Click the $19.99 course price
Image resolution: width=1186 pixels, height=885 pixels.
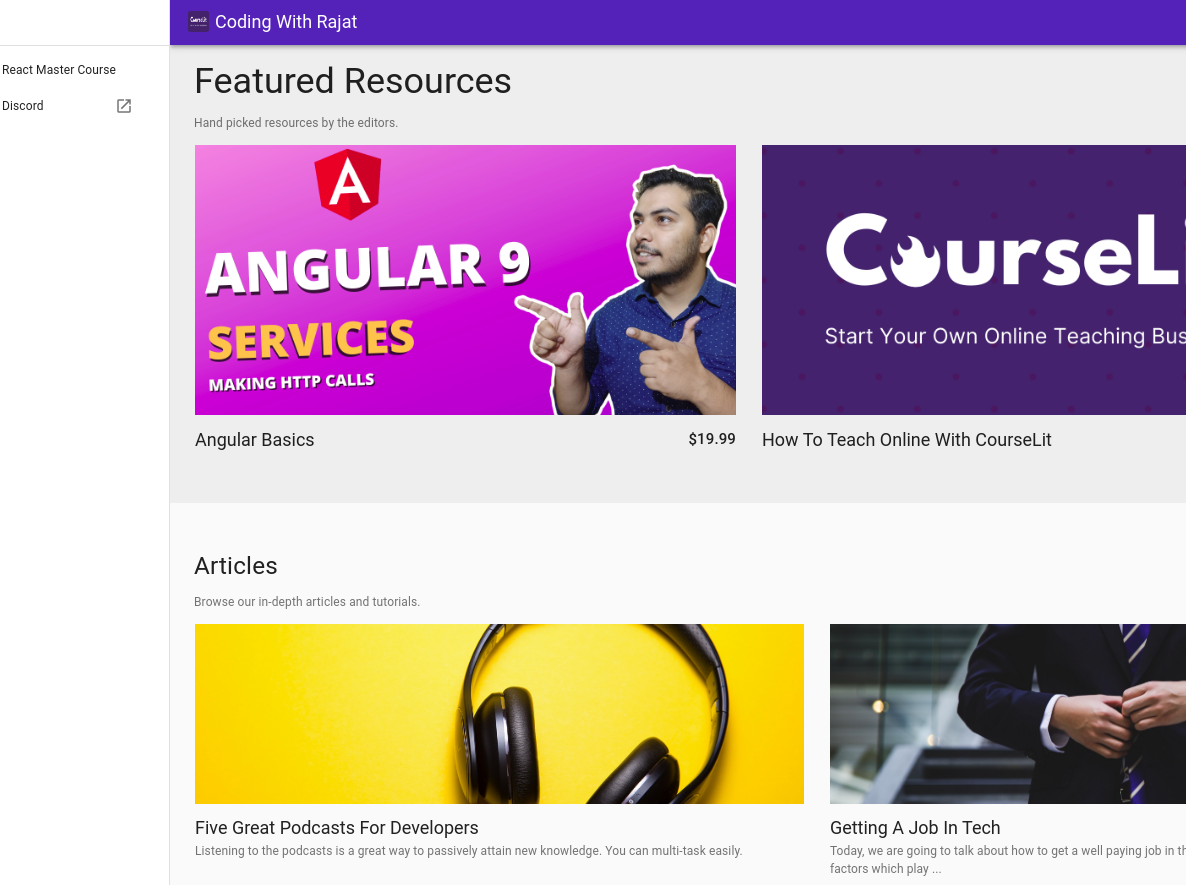tap(711, 439)
